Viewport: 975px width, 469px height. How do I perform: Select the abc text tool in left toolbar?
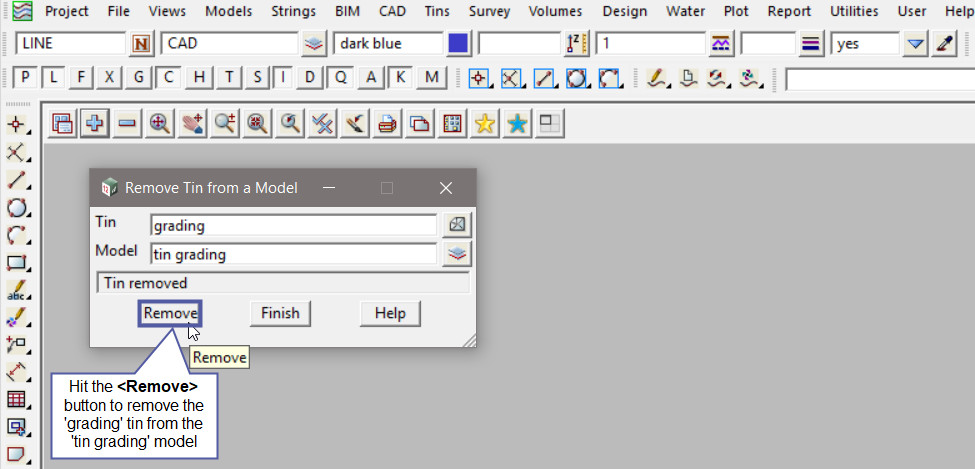pos(17,292)
